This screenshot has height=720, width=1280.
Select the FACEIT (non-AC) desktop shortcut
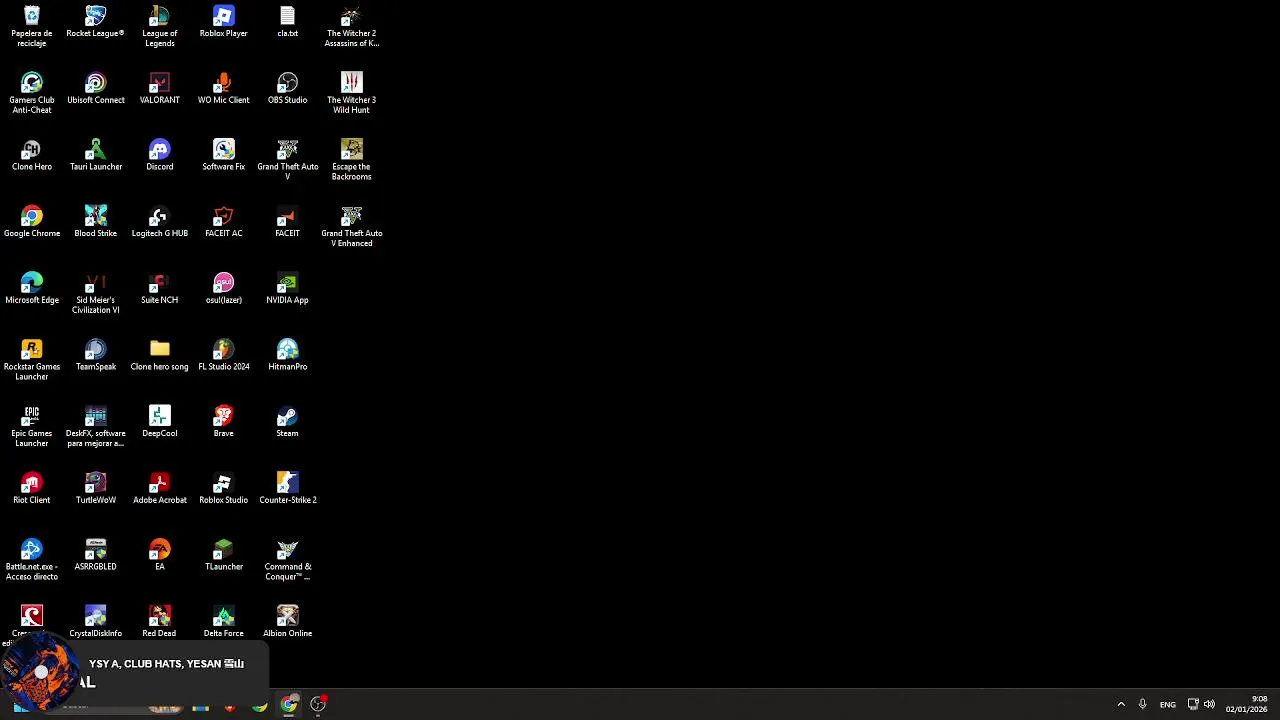[288, 222]
